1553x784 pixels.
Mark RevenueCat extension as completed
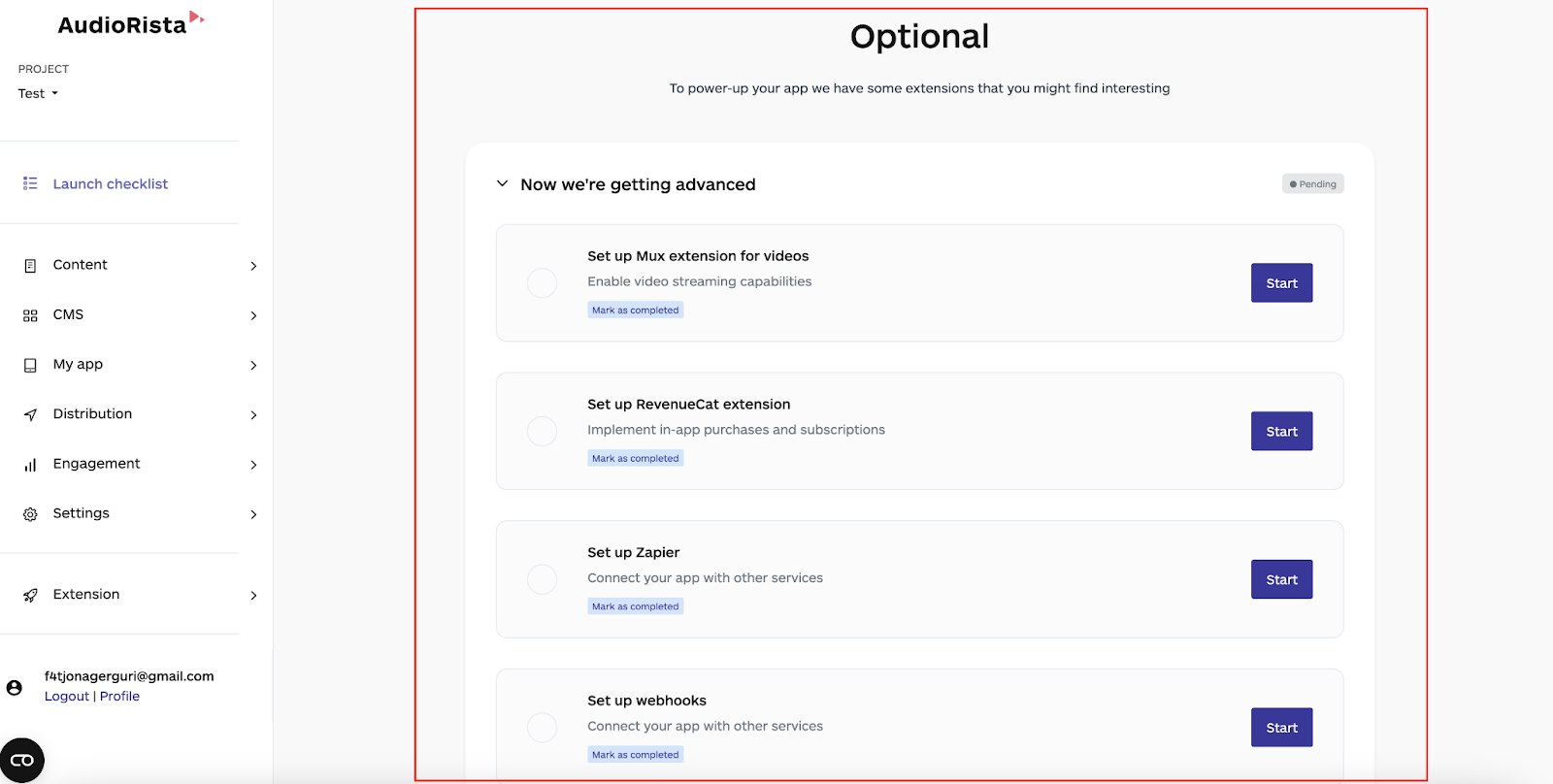[x=636, y=458]
